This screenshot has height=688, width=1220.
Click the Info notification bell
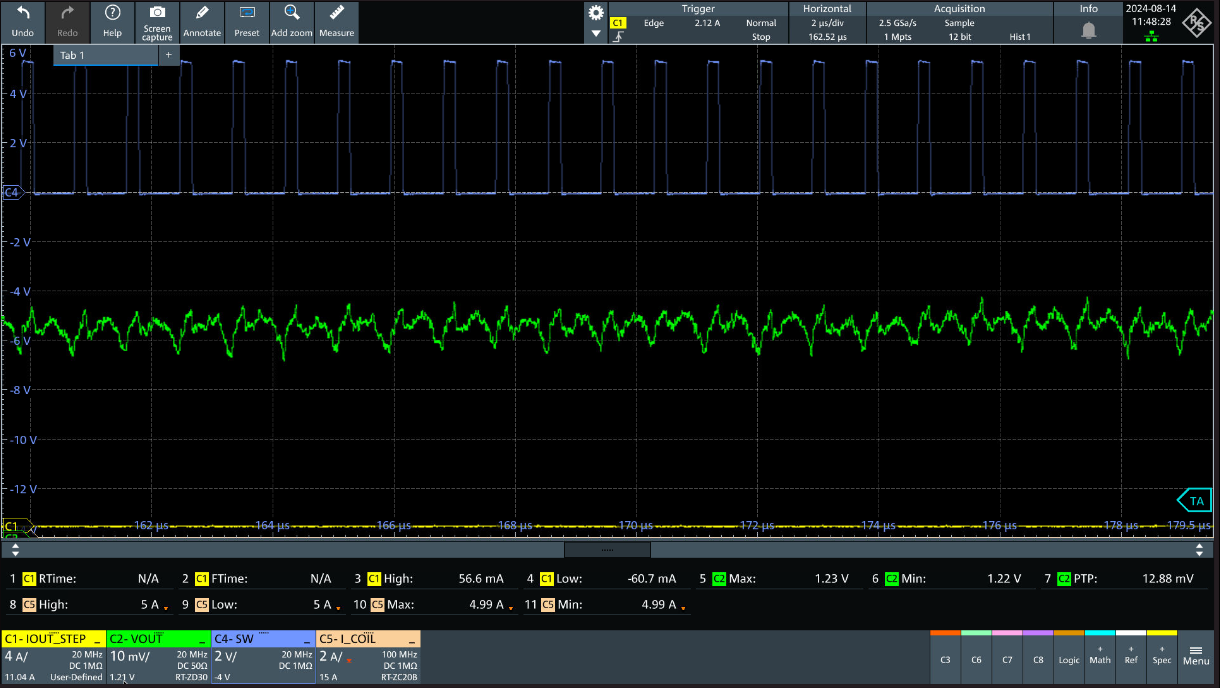pyautogui.click(x=1089, y=31)
